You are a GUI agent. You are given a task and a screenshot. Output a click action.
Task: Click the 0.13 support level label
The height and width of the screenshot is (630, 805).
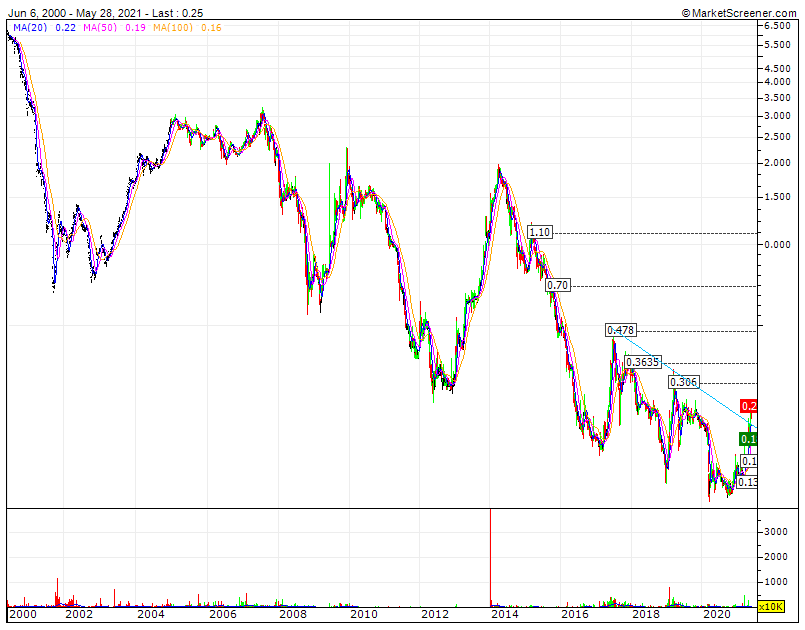click(747, 482)
